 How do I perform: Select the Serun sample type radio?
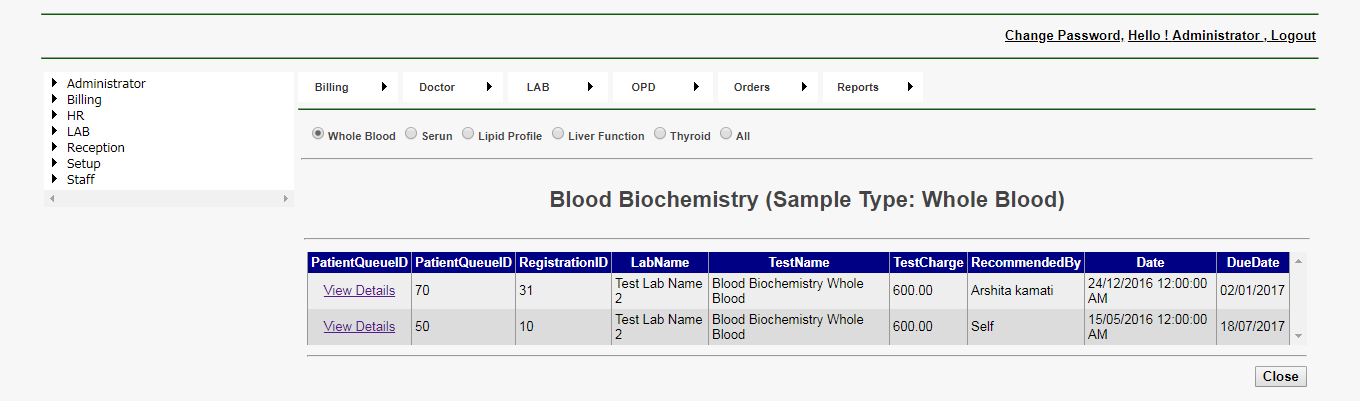(411, 134)
